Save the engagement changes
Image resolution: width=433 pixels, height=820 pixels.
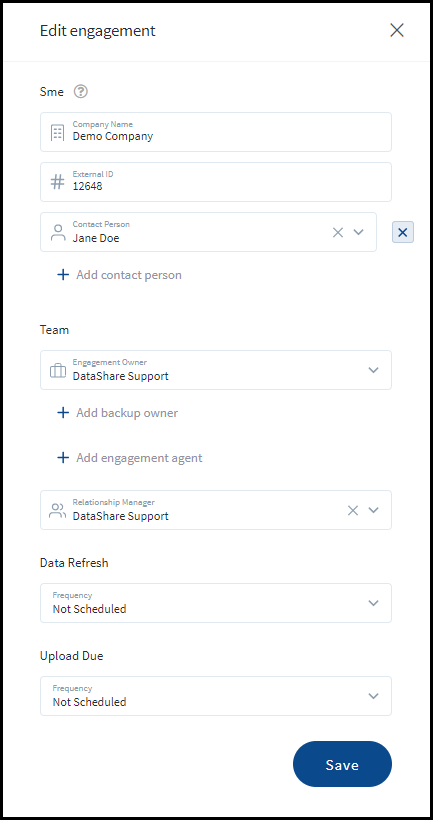tap(342, 764)
